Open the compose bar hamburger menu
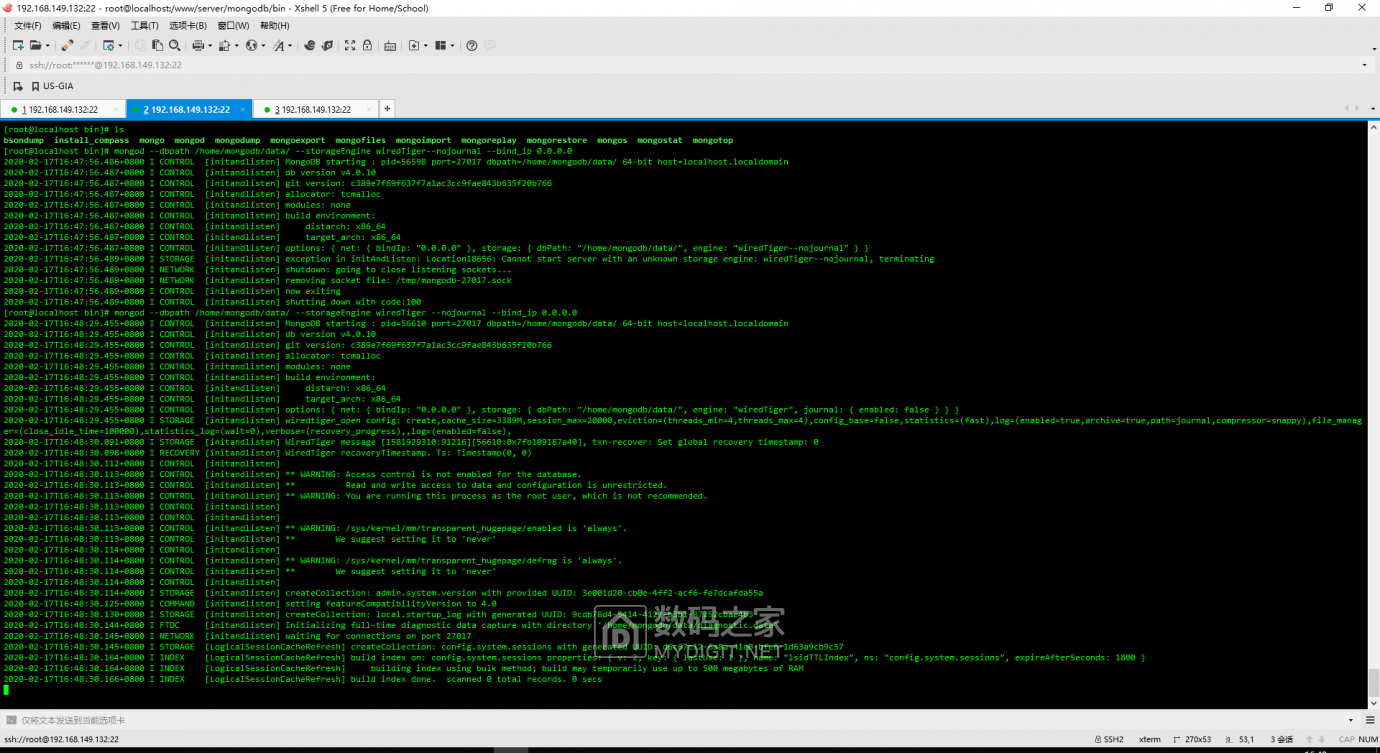 point(1370,720)
